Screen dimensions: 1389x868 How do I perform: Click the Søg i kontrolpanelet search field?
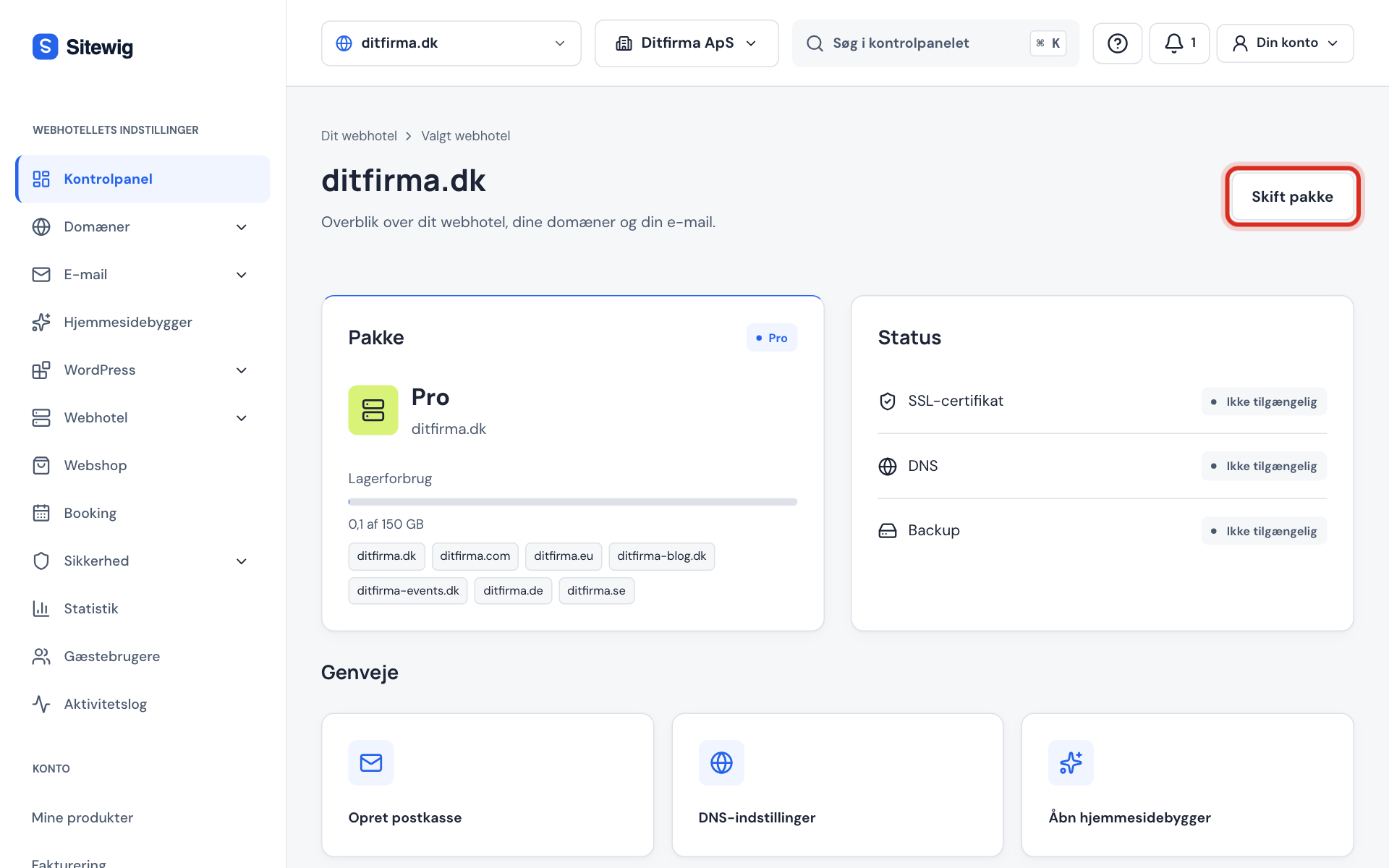coord(935,43)
